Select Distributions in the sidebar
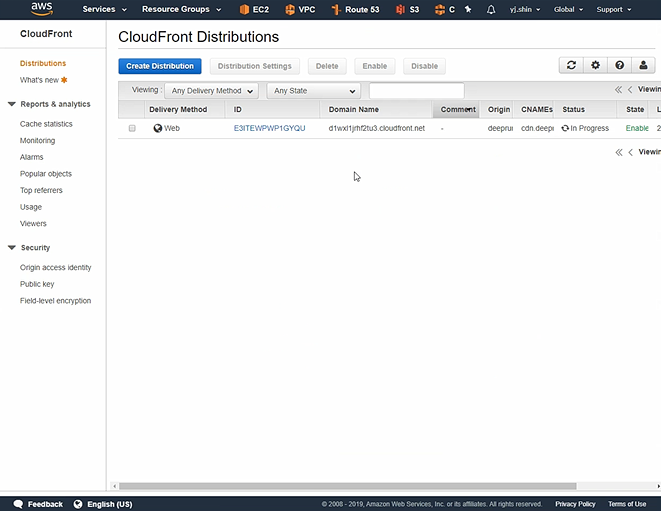Image resolution: width=661 pixels, height=511 pixels. 43,63
